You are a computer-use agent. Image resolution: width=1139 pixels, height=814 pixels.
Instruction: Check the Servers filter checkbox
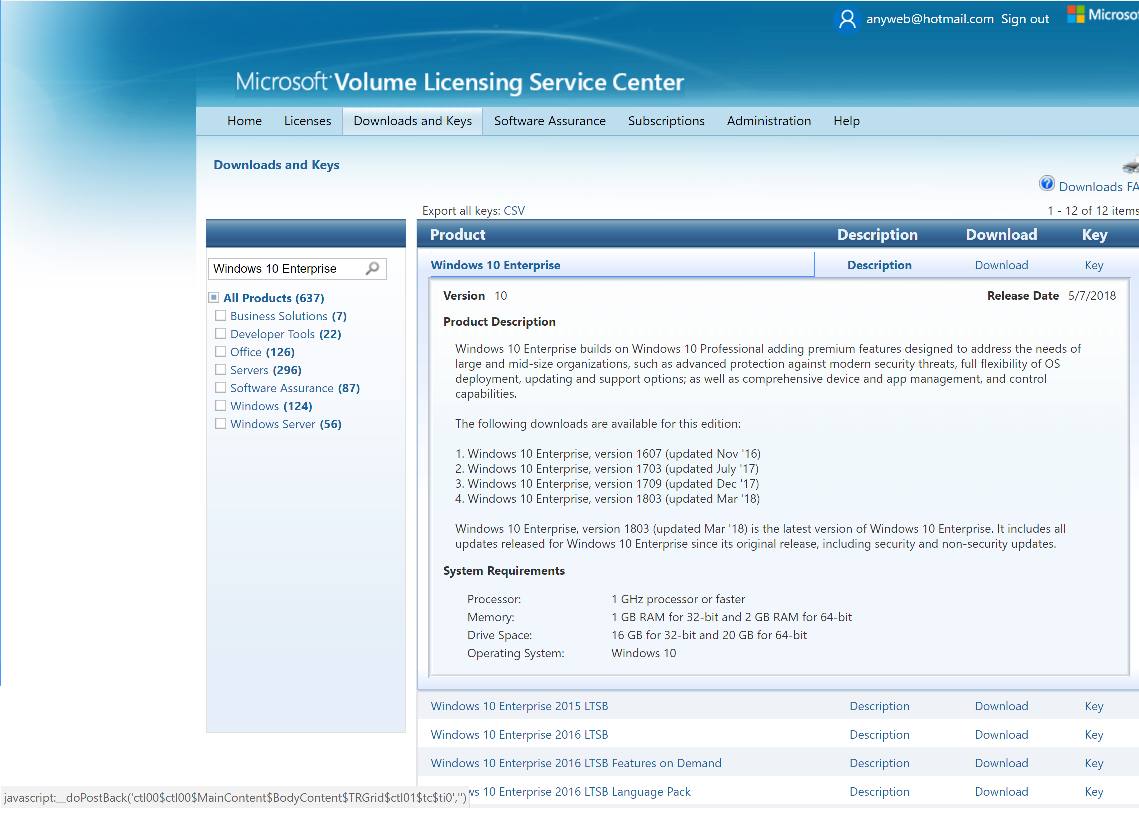[x=220, y=370]
